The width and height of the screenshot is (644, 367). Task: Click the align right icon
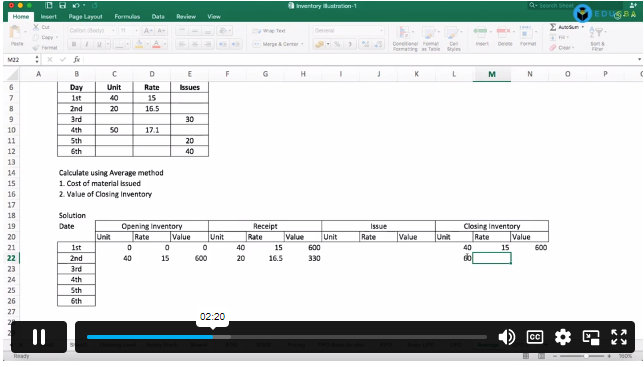[x=208, y=44]
